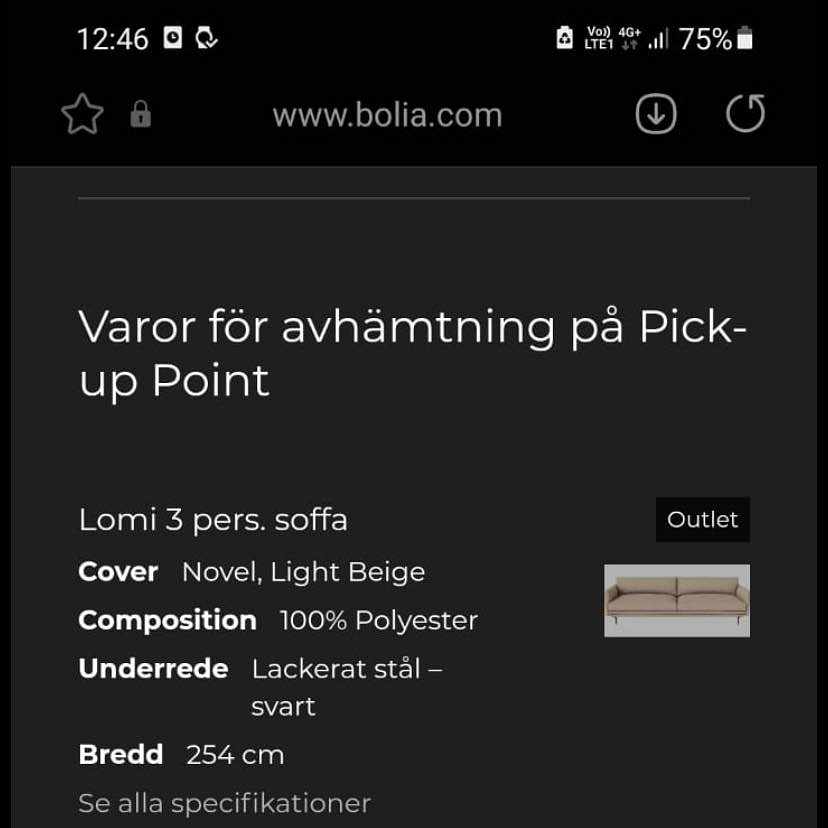Tap the battery icon in status bar
This screenshot has width=828, height=828.
point(744,39)
